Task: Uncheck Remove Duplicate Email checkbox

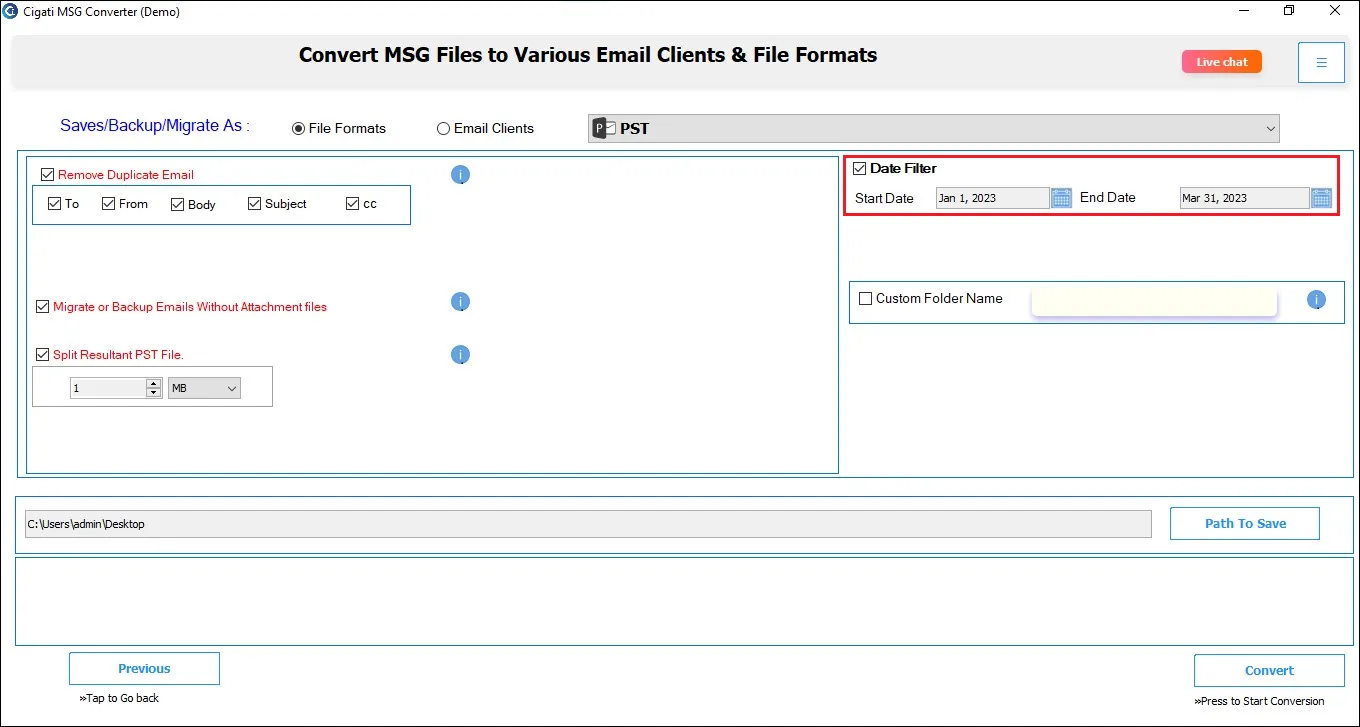Action: coord(47,174)
